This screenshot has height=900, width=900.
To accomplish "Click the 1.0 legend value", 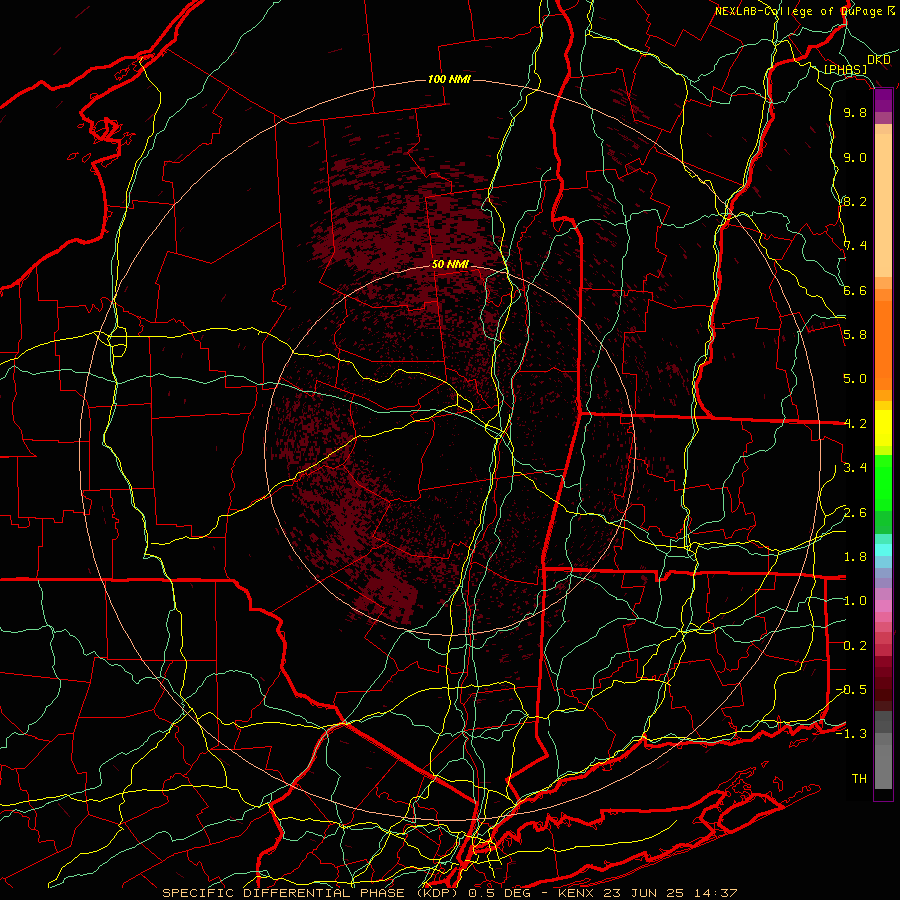I will click(x=855, y=601).
